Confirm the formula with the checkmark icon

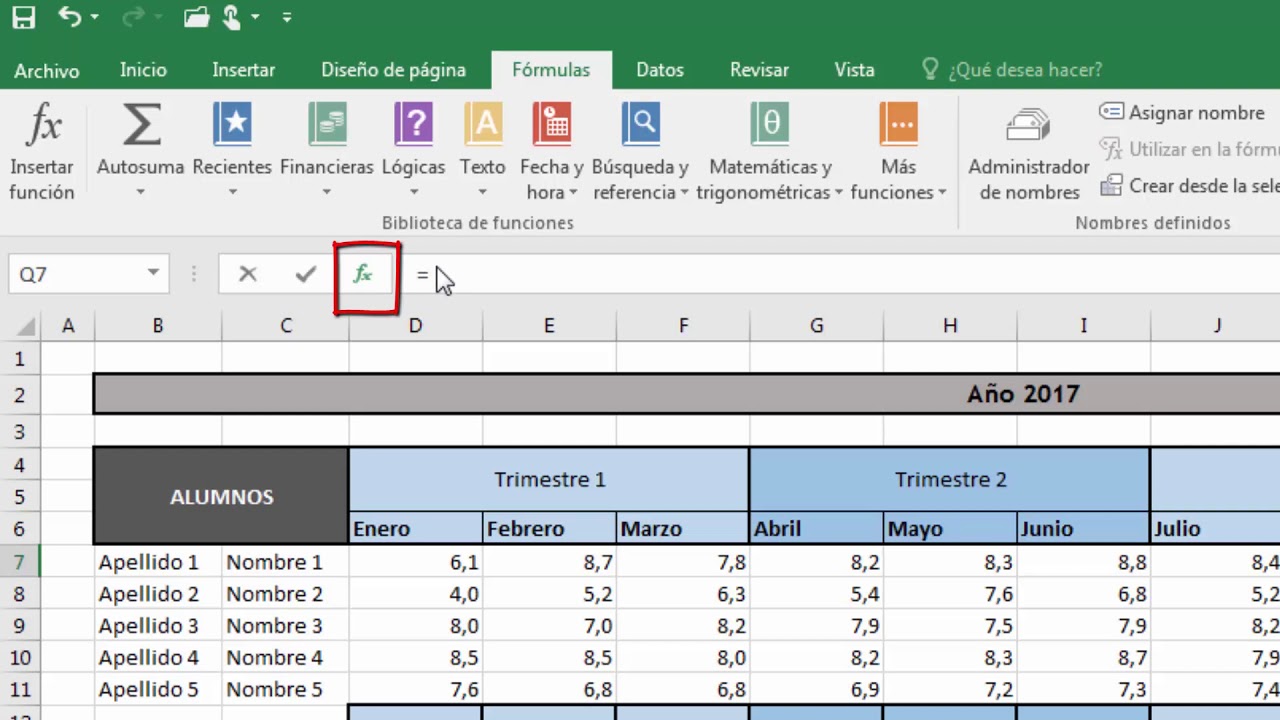pyautogui.click(x=306, y=274)
